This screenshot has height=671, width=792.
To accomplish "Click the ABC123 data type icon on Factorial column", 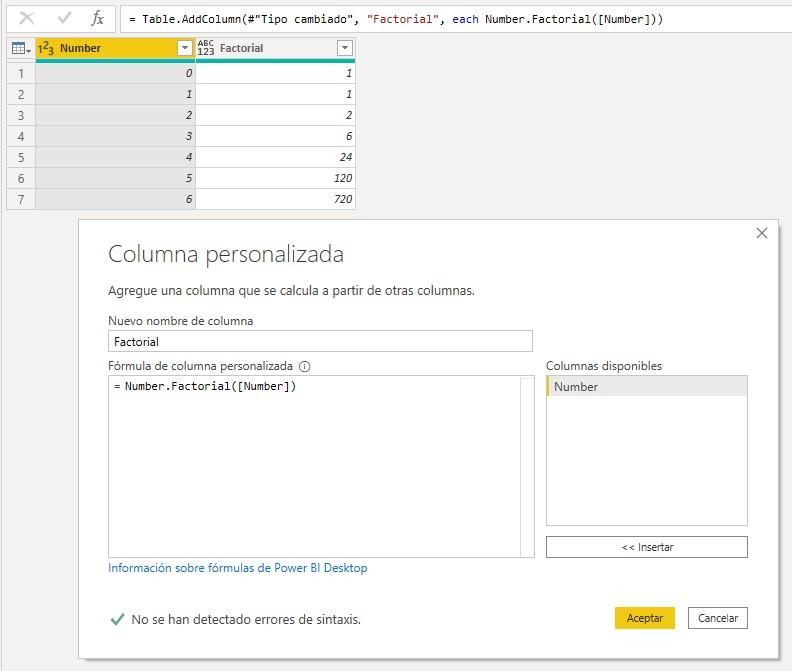I will click(206, 48).
